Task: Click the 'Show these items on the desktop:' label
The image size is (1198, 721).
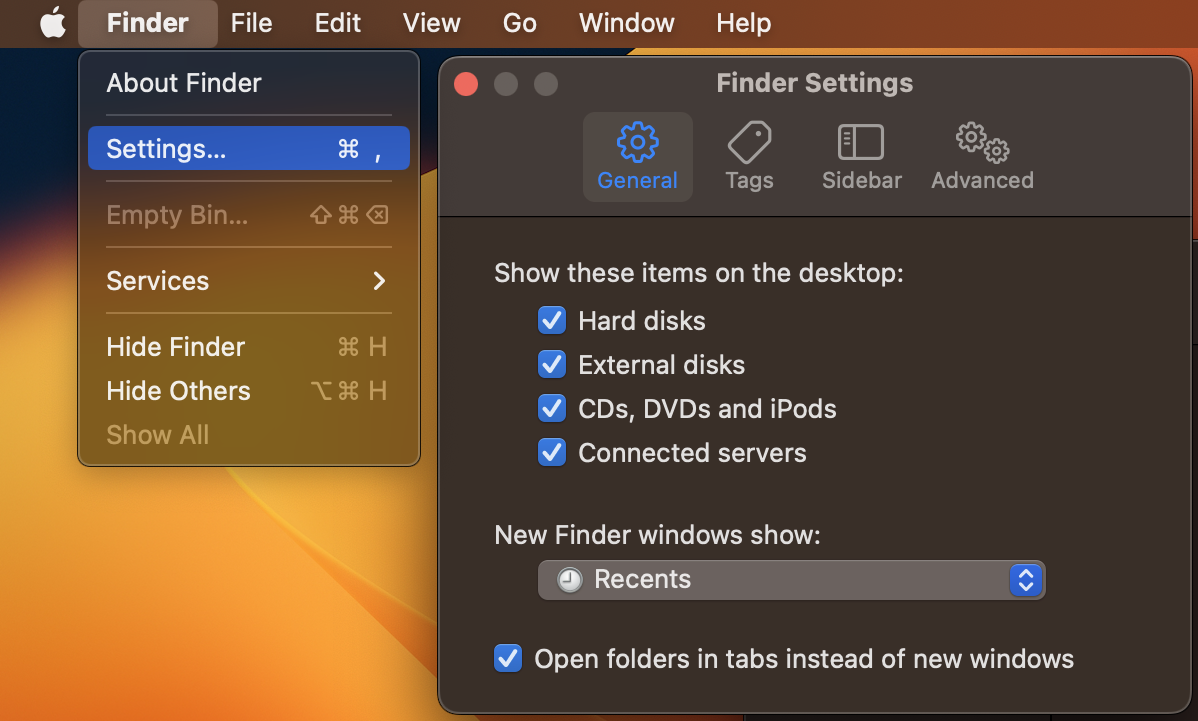Action: click(698, 273)
